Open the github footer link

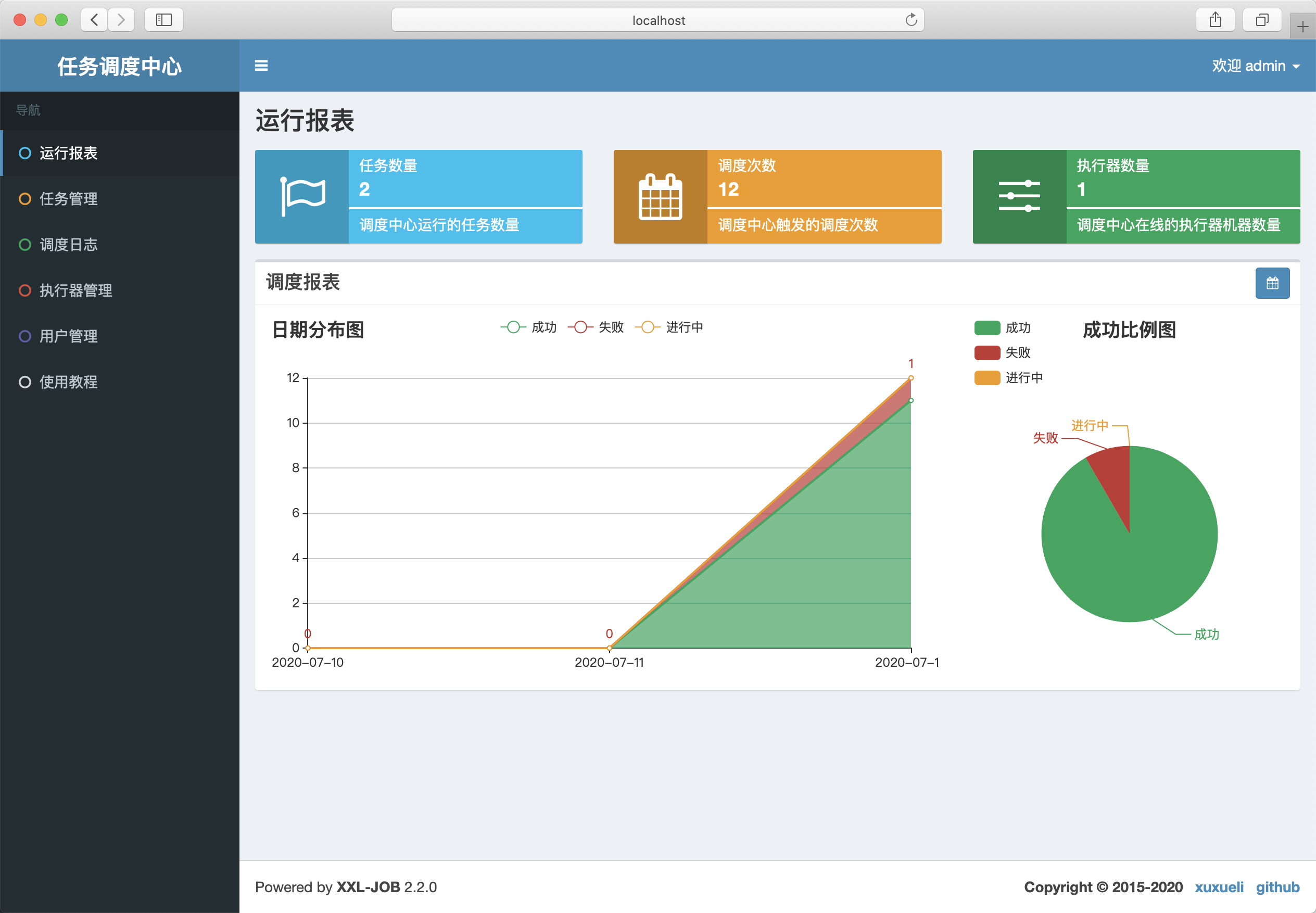point(1277,886)
